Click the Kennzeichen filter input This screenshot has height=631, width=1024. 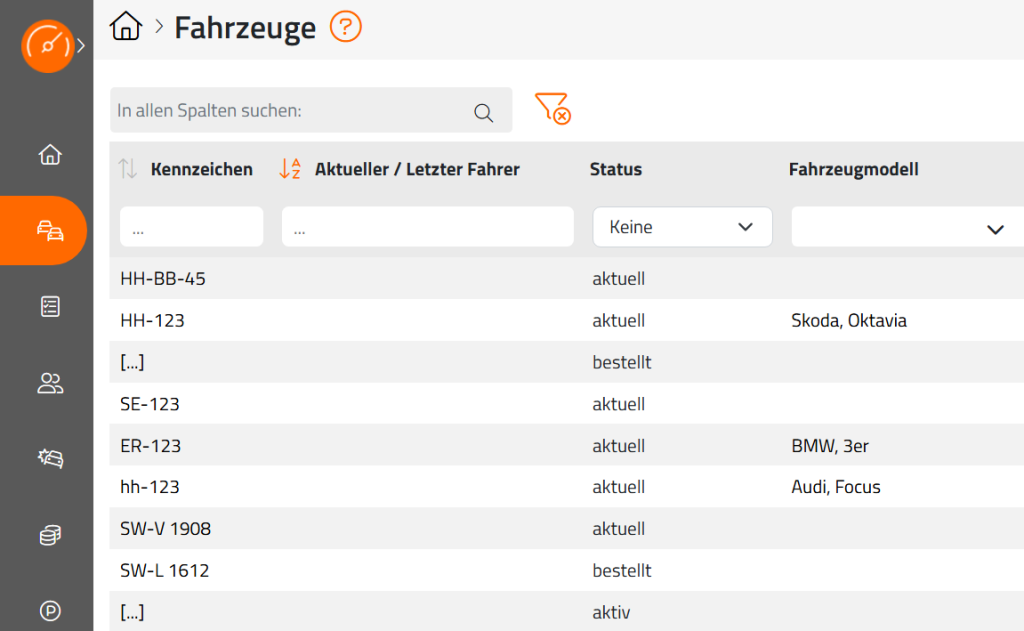tap(191, 227)
